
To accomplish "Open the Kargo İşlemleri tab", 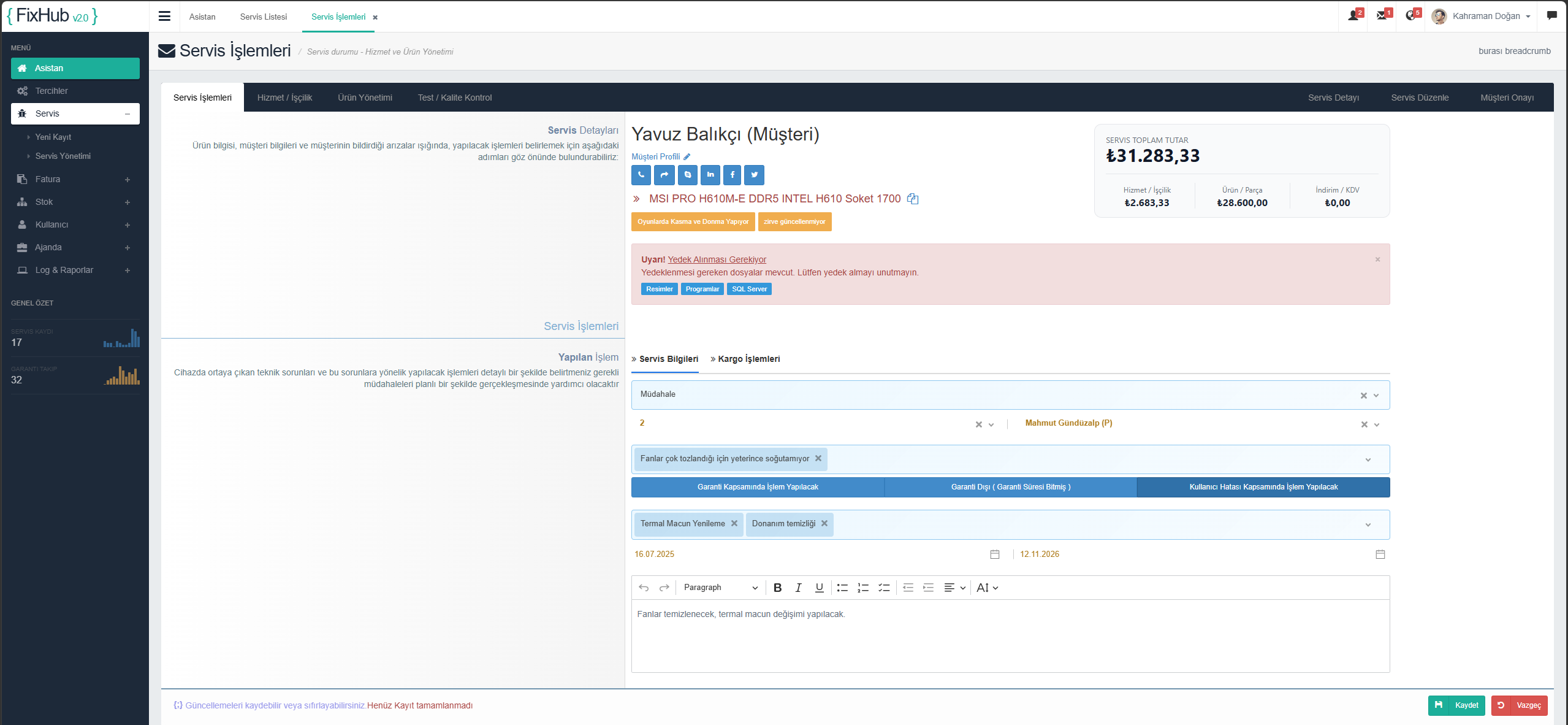I will pyautogui.click(x=745, y=359).
